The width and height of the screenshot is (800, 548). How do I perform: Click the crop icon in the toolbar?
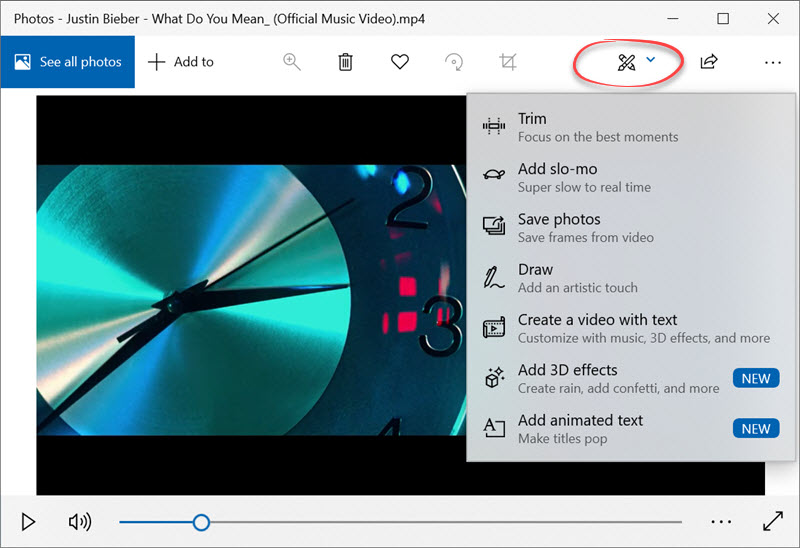click(508, 62)
